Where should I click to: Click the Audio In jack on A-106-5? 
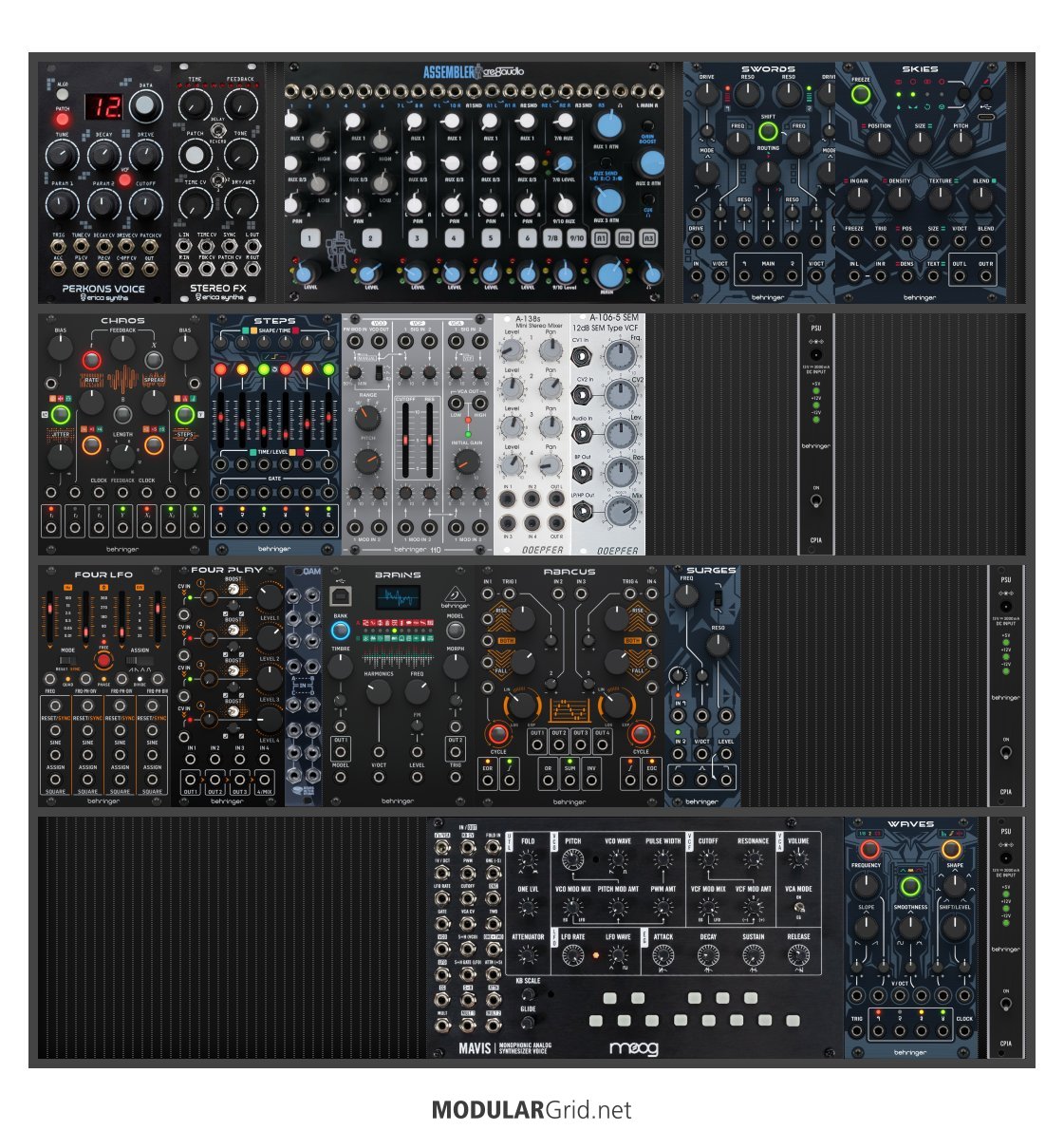(x=581, y=434)
